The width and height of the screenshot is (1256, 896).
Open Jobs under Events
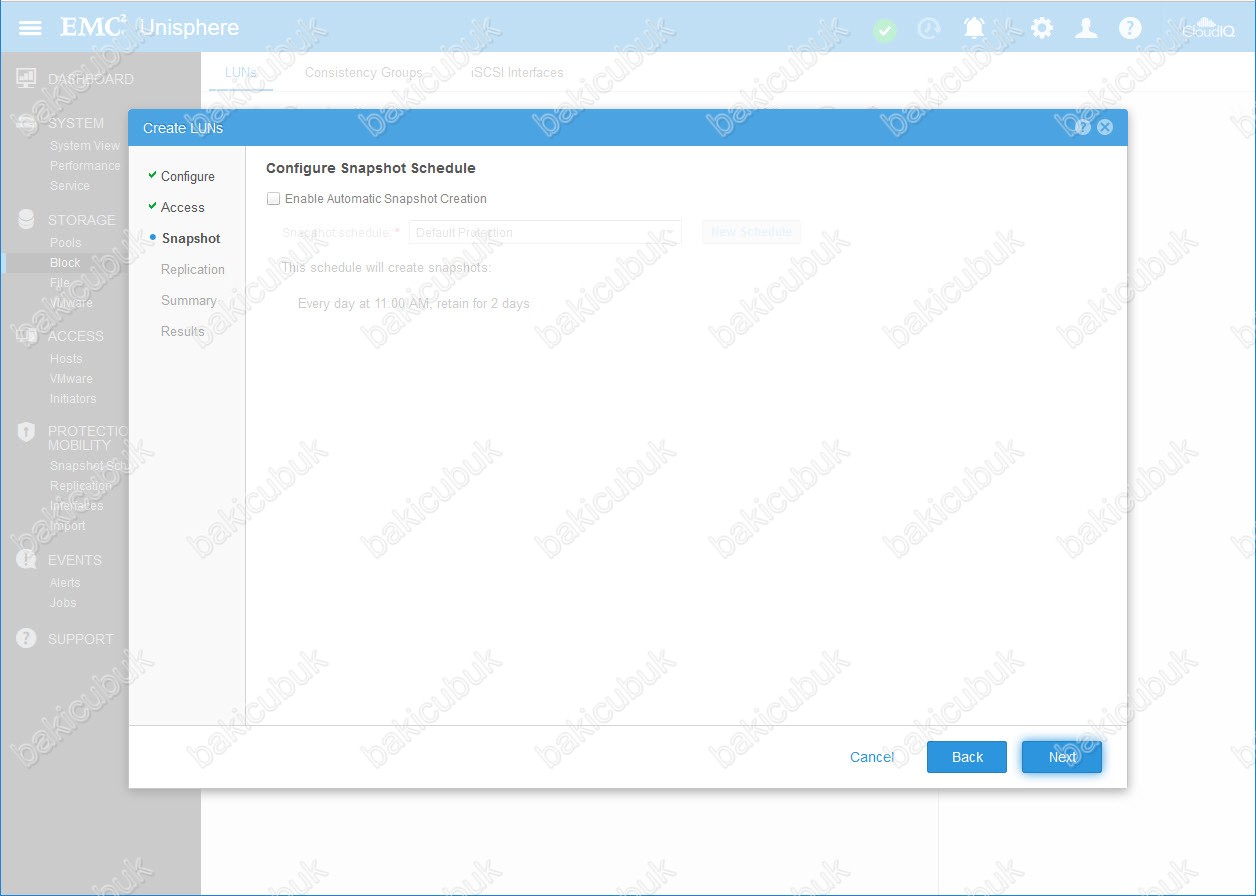tap(63, 603)
